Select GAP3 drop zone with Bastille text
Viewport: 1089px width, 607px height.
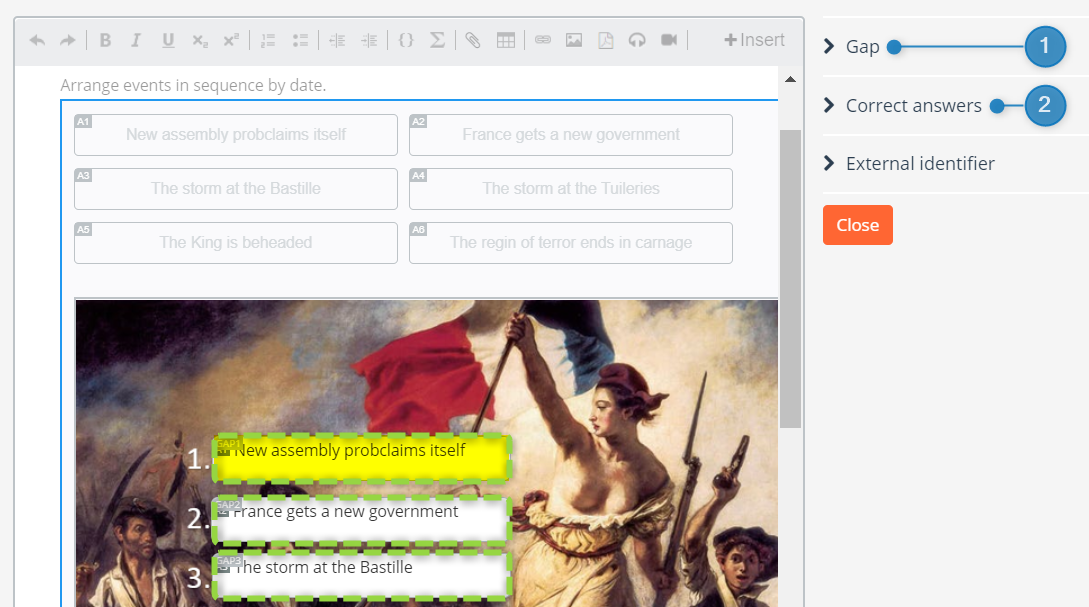362,576
